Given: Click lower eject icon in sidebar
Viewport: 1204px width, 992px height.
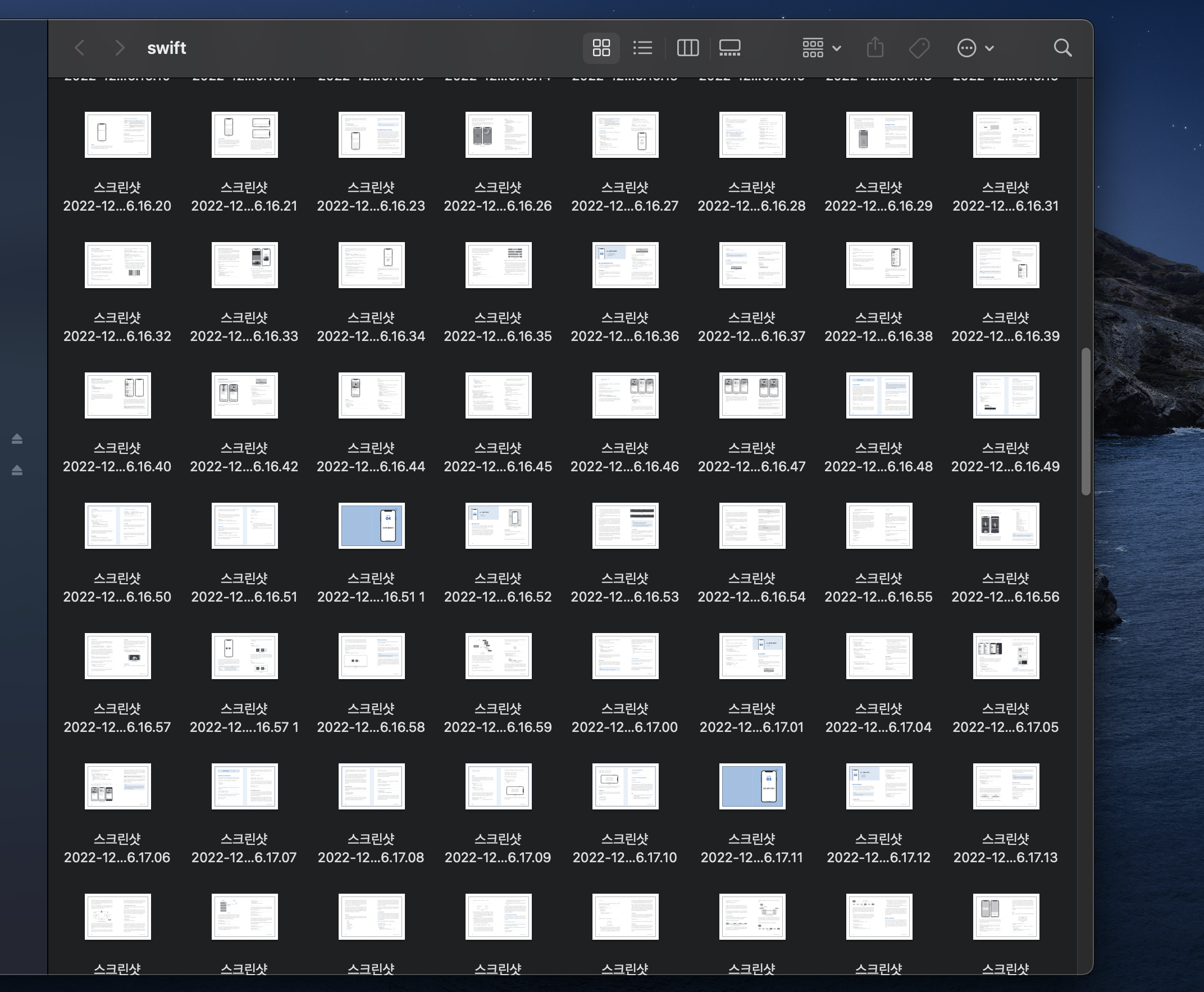Looking at the screenshot, I should click(17, 470).
